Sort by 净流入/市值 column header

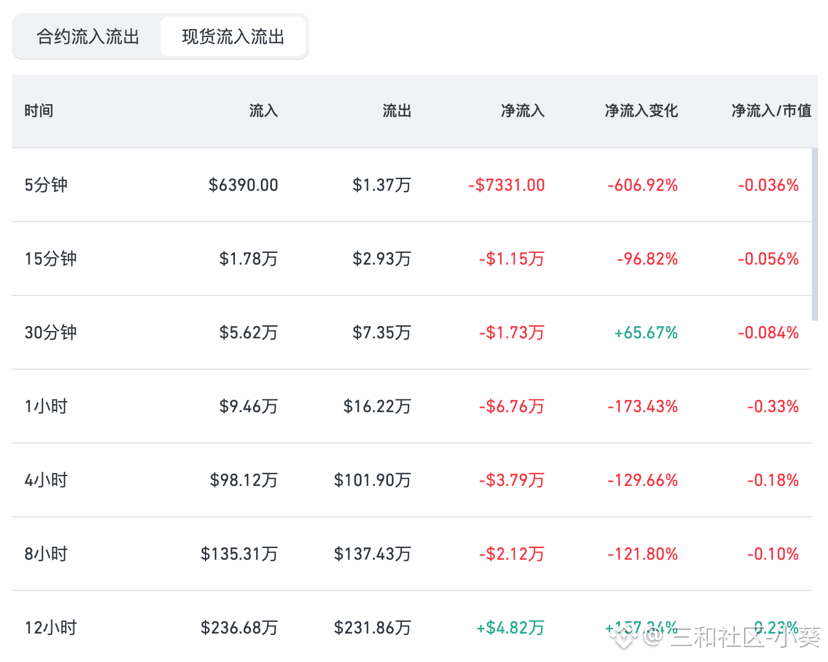click(771, 111)
